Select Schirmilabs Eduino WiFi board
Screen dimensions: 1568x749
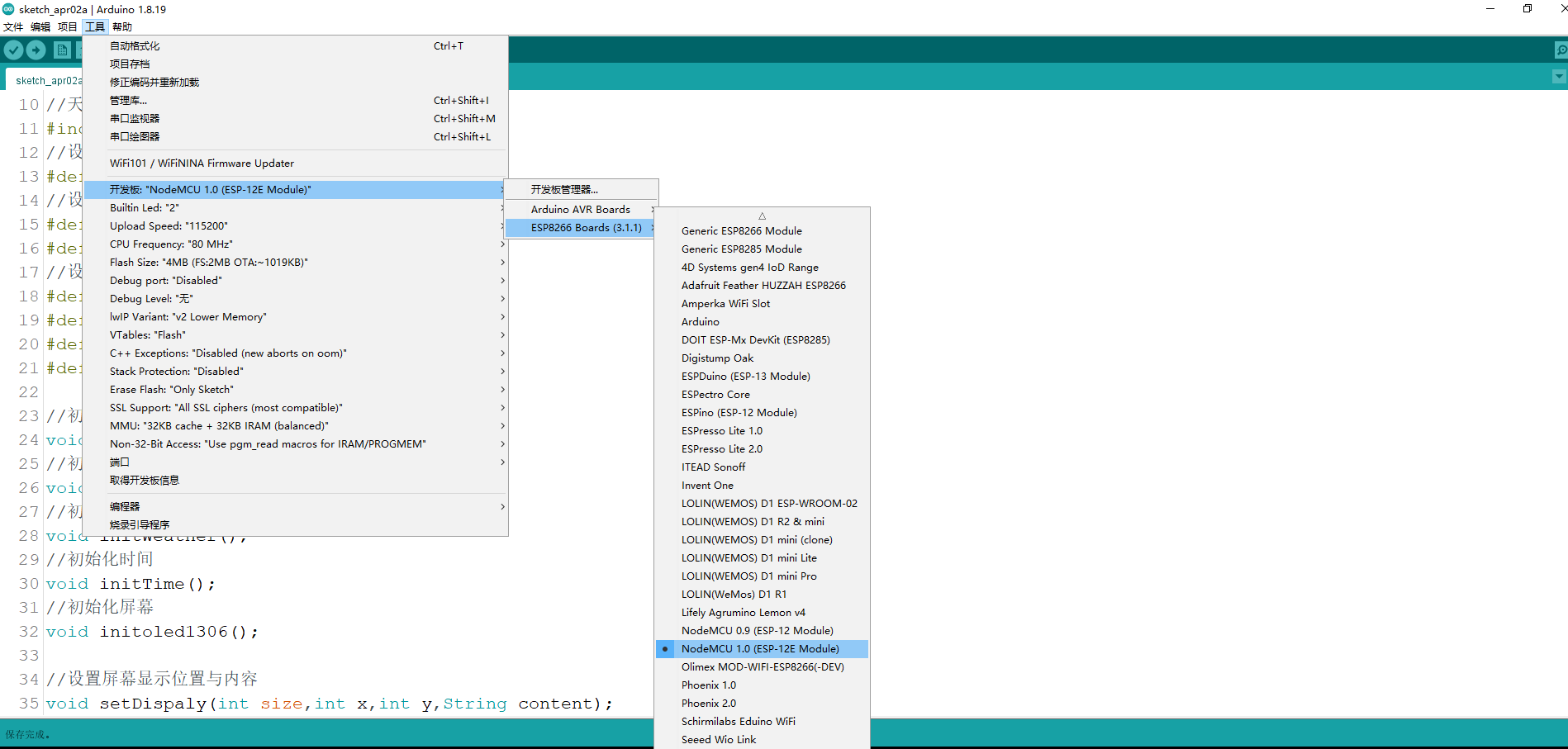761,722
